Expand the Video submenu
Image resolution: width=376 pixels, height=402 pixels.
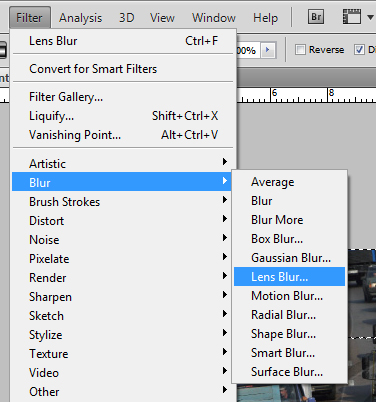[122, 373]
